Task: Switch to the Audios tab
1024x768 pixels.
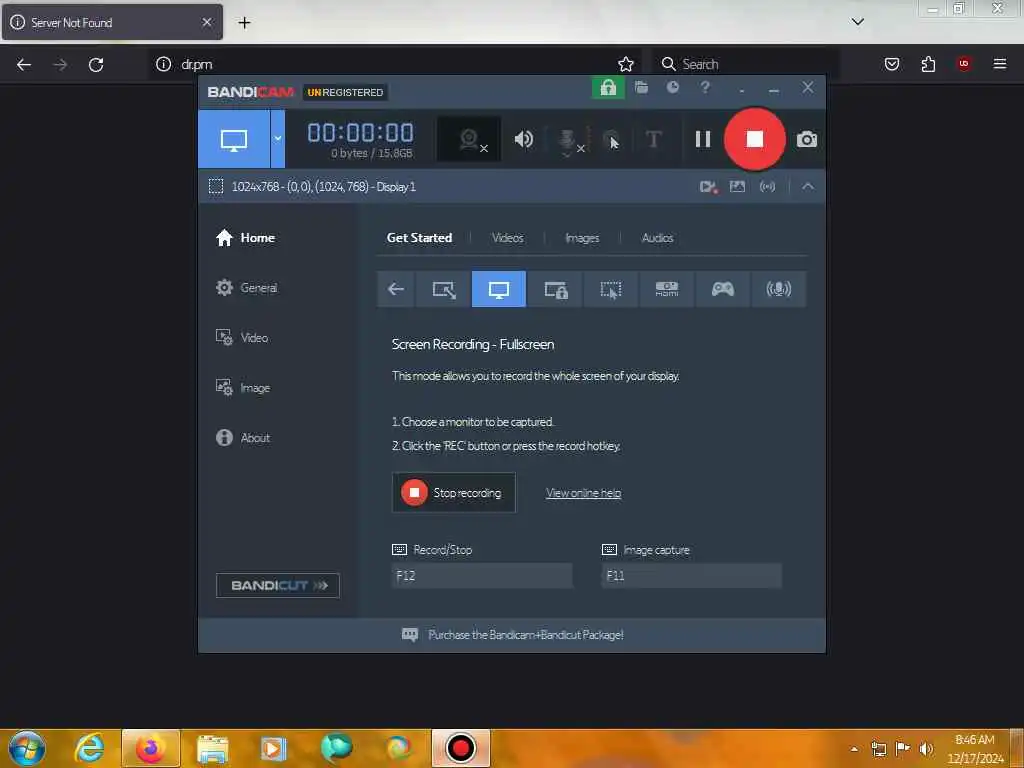Action: pos(657,238)
